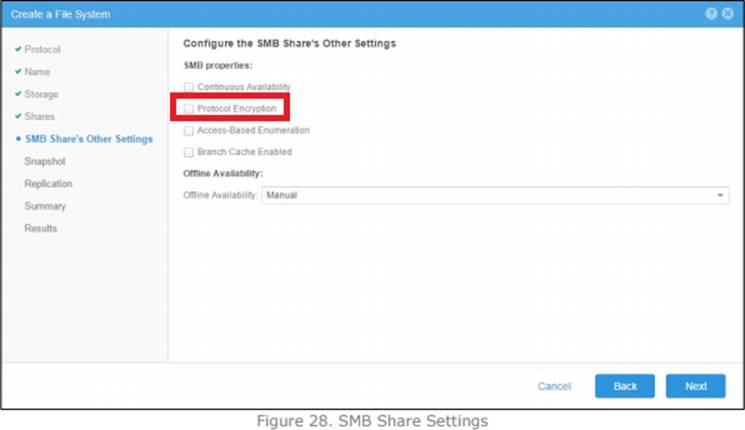Select SMB Share's Other Settings step

click(88, 139)
